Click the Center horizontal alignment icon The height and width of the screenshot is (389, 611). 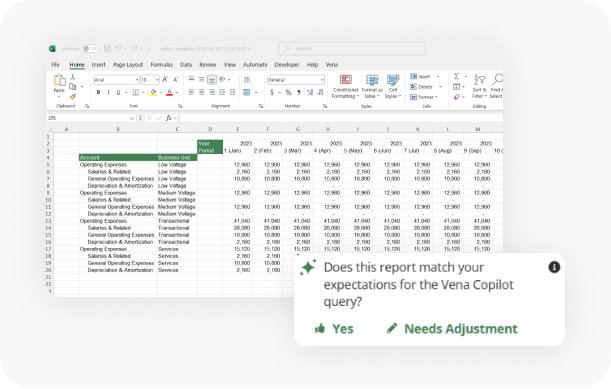[x=201, y=92]
